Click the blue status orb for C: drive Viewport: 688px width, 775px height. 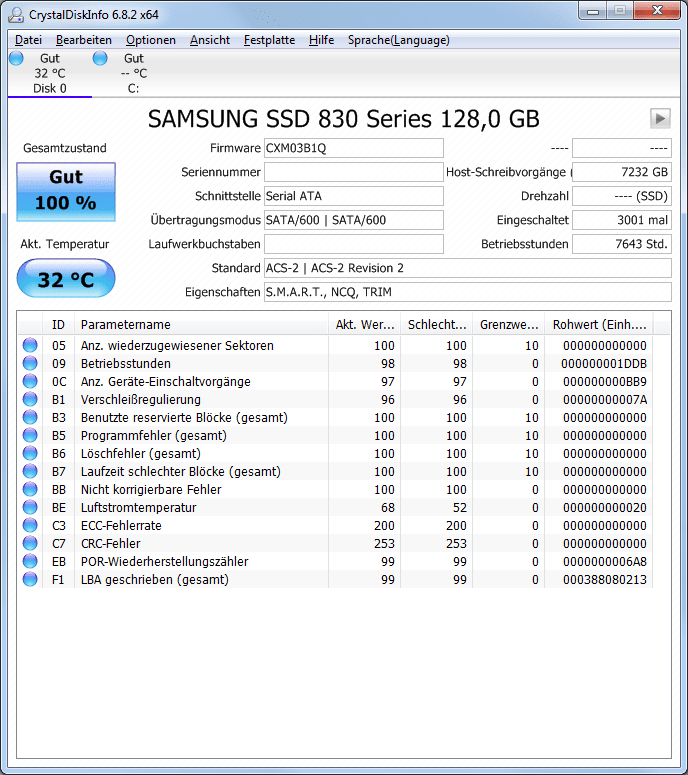[x=100, y=58]
